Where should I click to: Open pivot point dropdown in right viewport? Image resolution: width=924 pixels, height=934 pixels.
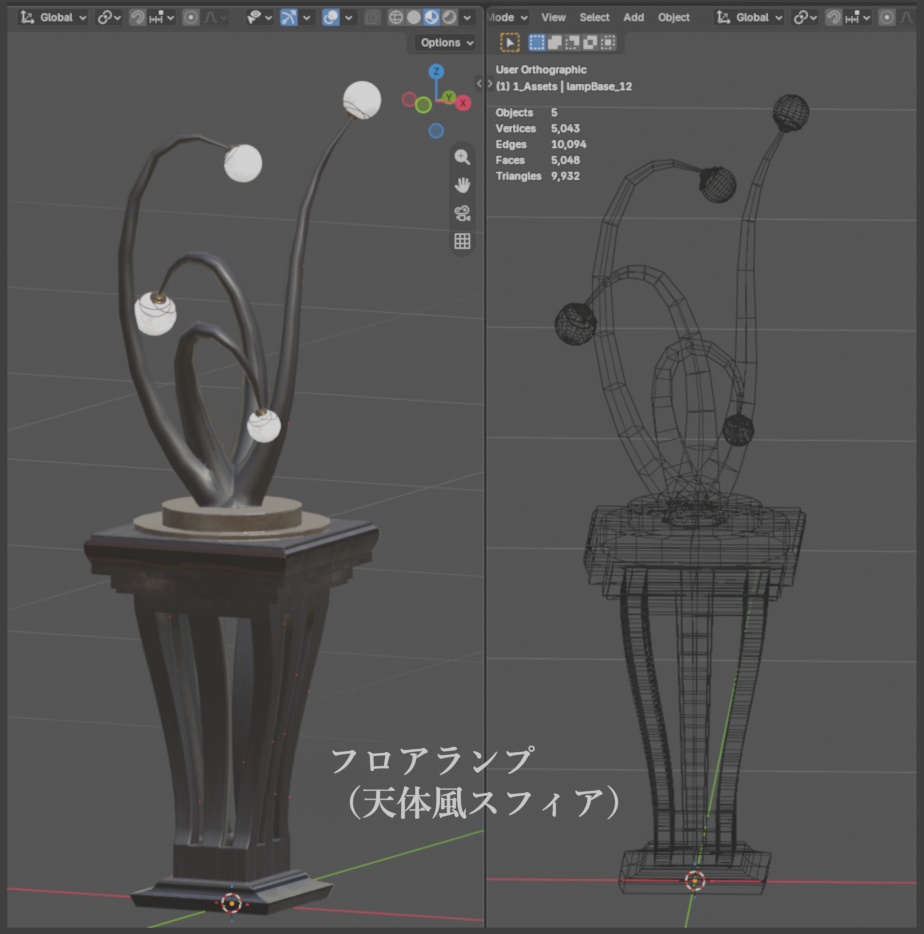(805, 17)
